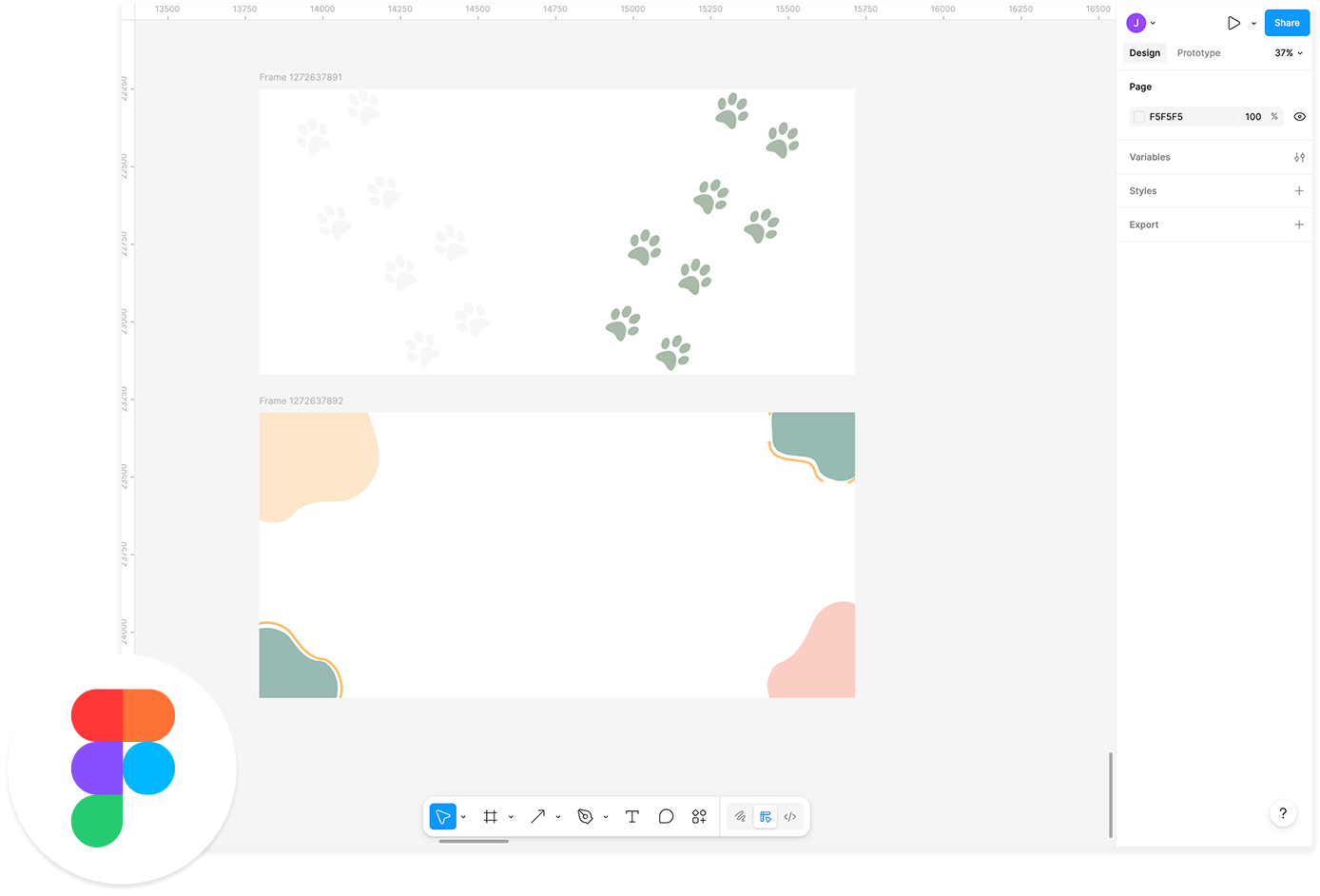Select the Pen tool
Image resolution: width=1320 pixels, height=896 pixels.
[585, 816]
